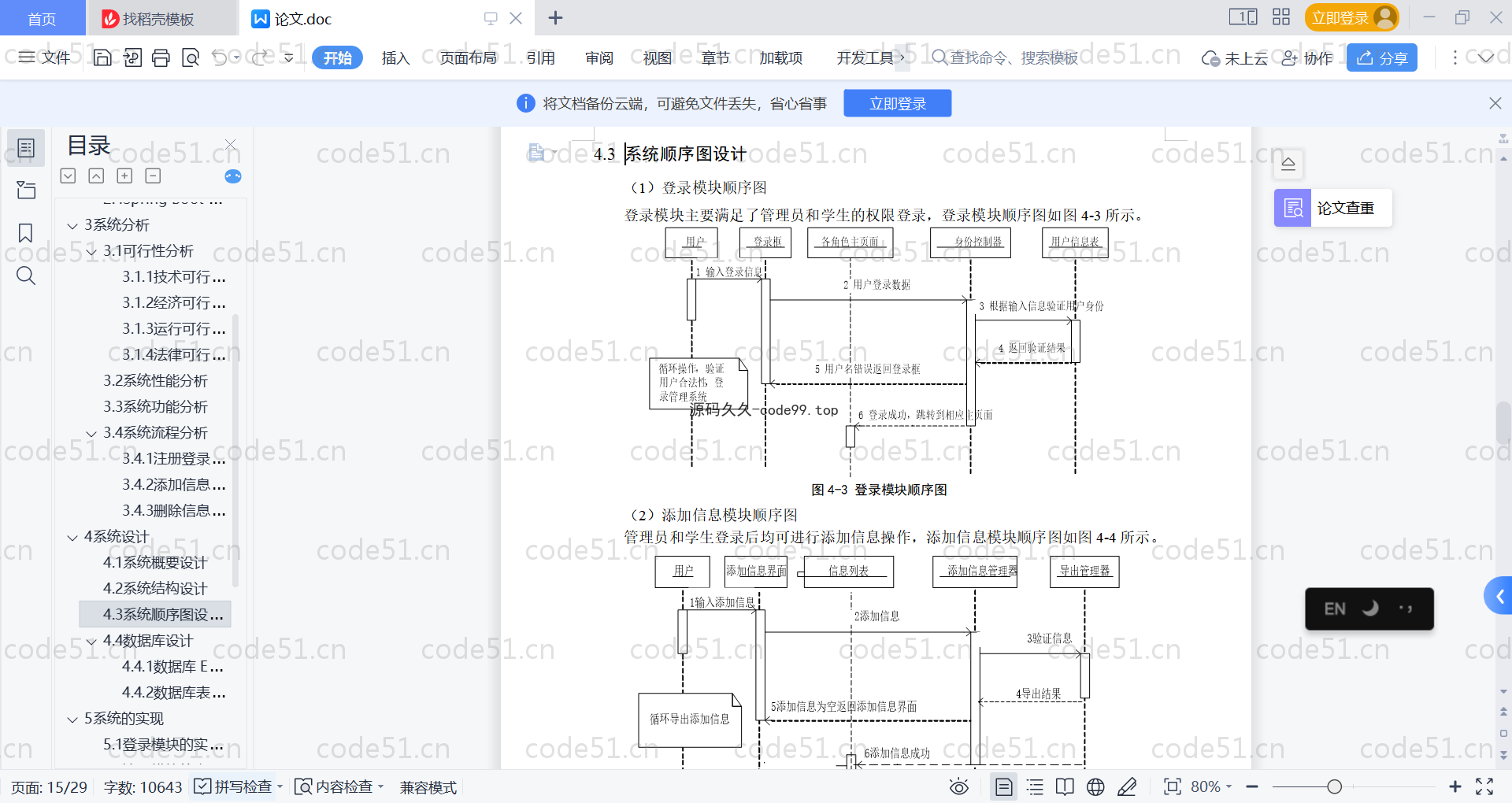Screen dimensions: 1512x803
Task: Click the Redo arrow
Action: click(260, 57)
